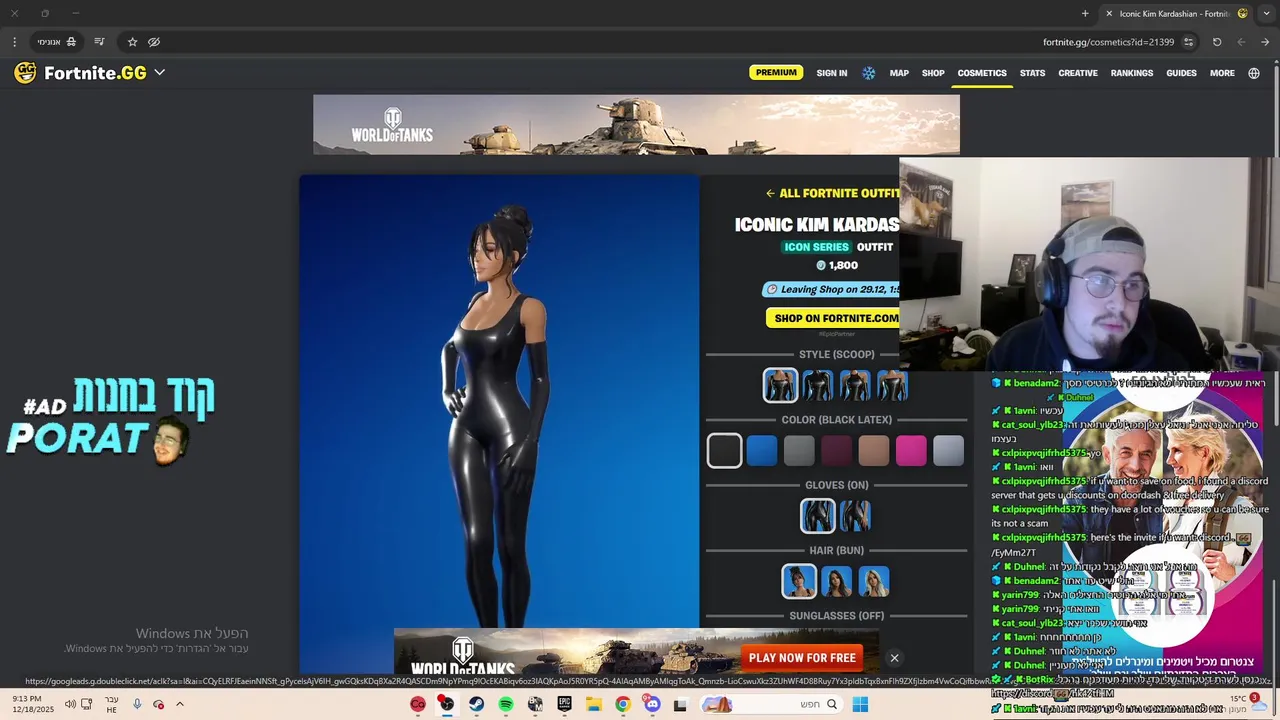Click the browser address bar URL
Screen dimensions: 1280x720
[1108, 42]
